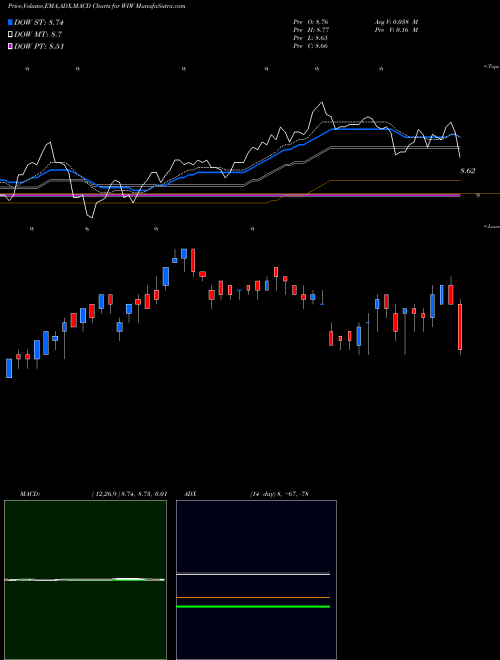
Task: Click the first blue candlestick at chart start
Action: tap(9, 368)
